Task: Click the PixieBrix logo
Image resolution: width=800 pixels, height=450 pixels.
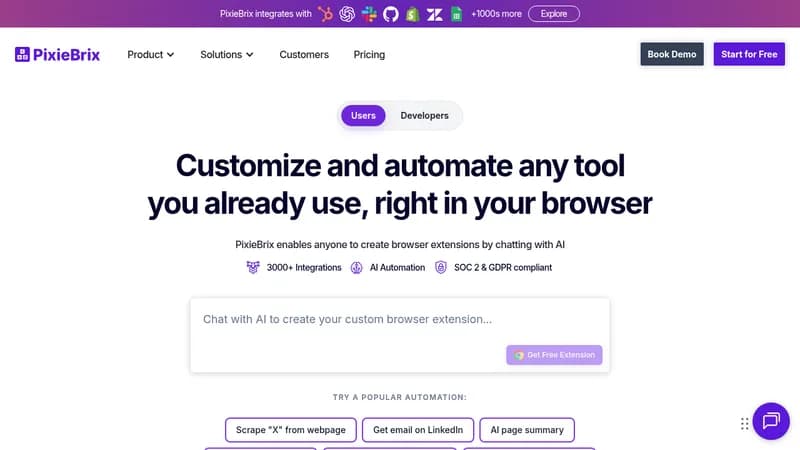Action: (x=57, y=55)
